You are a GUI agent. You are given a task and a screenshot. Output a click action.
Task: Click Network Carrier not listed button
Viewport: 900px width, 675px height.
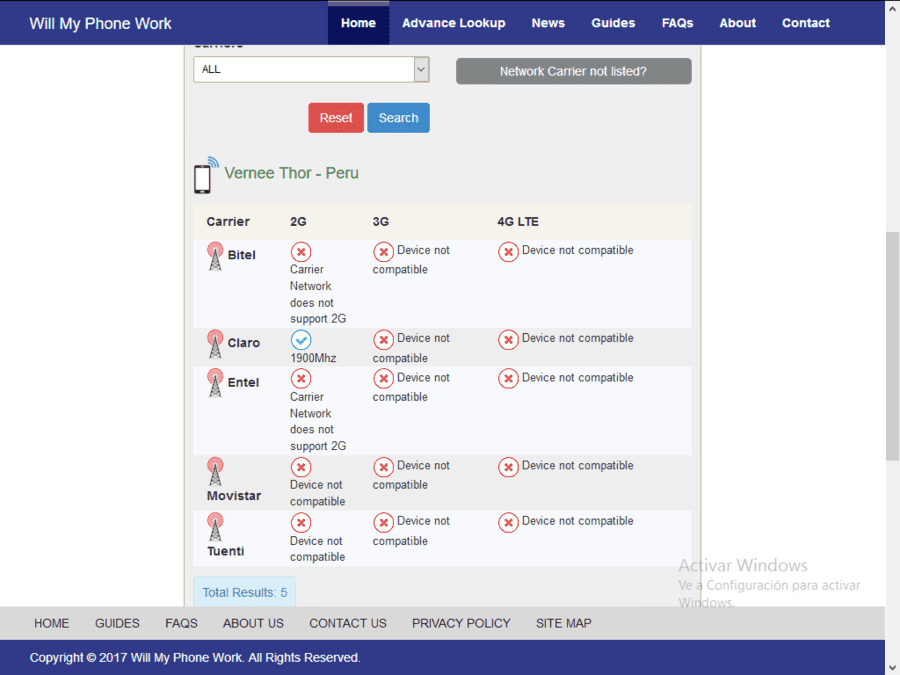click(573, 71)
